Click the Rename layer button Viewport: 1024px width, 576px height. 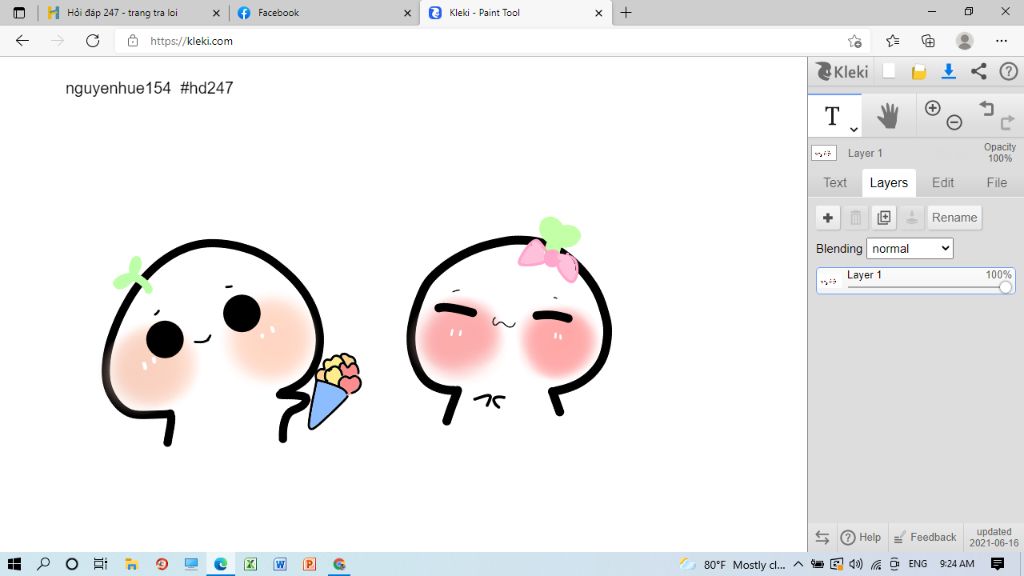[x=954, y=217]
